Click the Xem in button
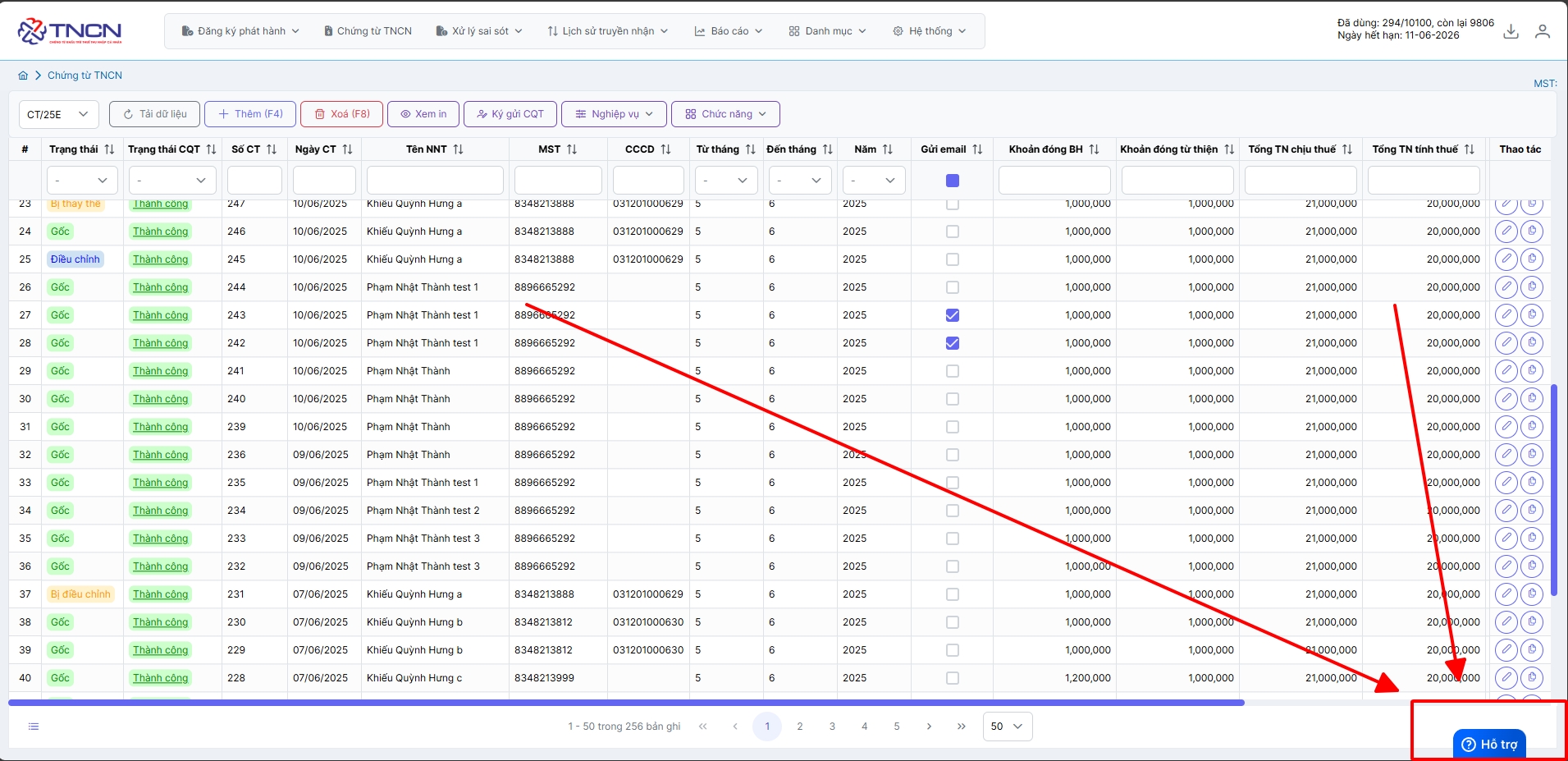 423,114
